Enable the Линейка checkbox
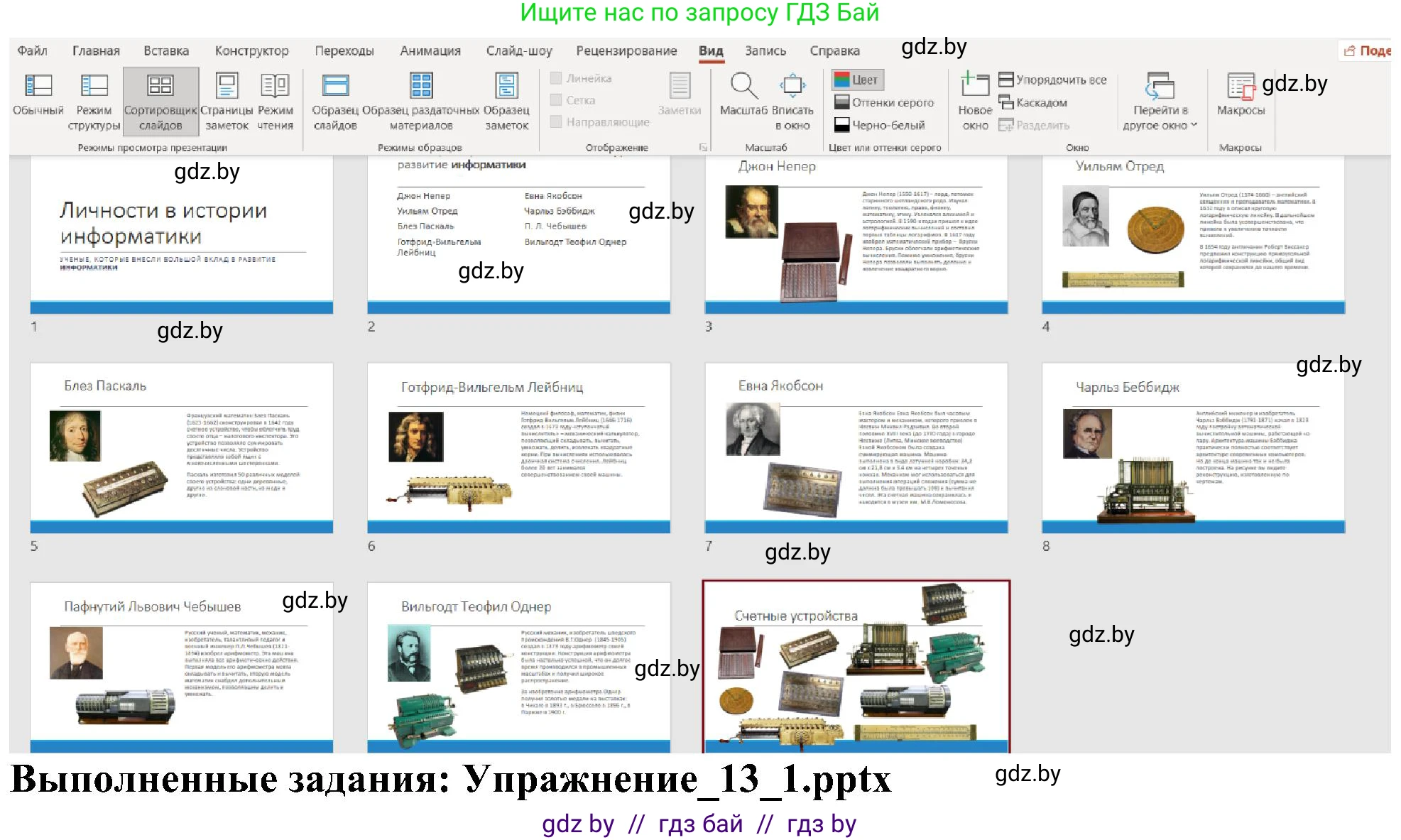Image resolution: width=1401 pixels, height=840 pixels. point(557,78)
